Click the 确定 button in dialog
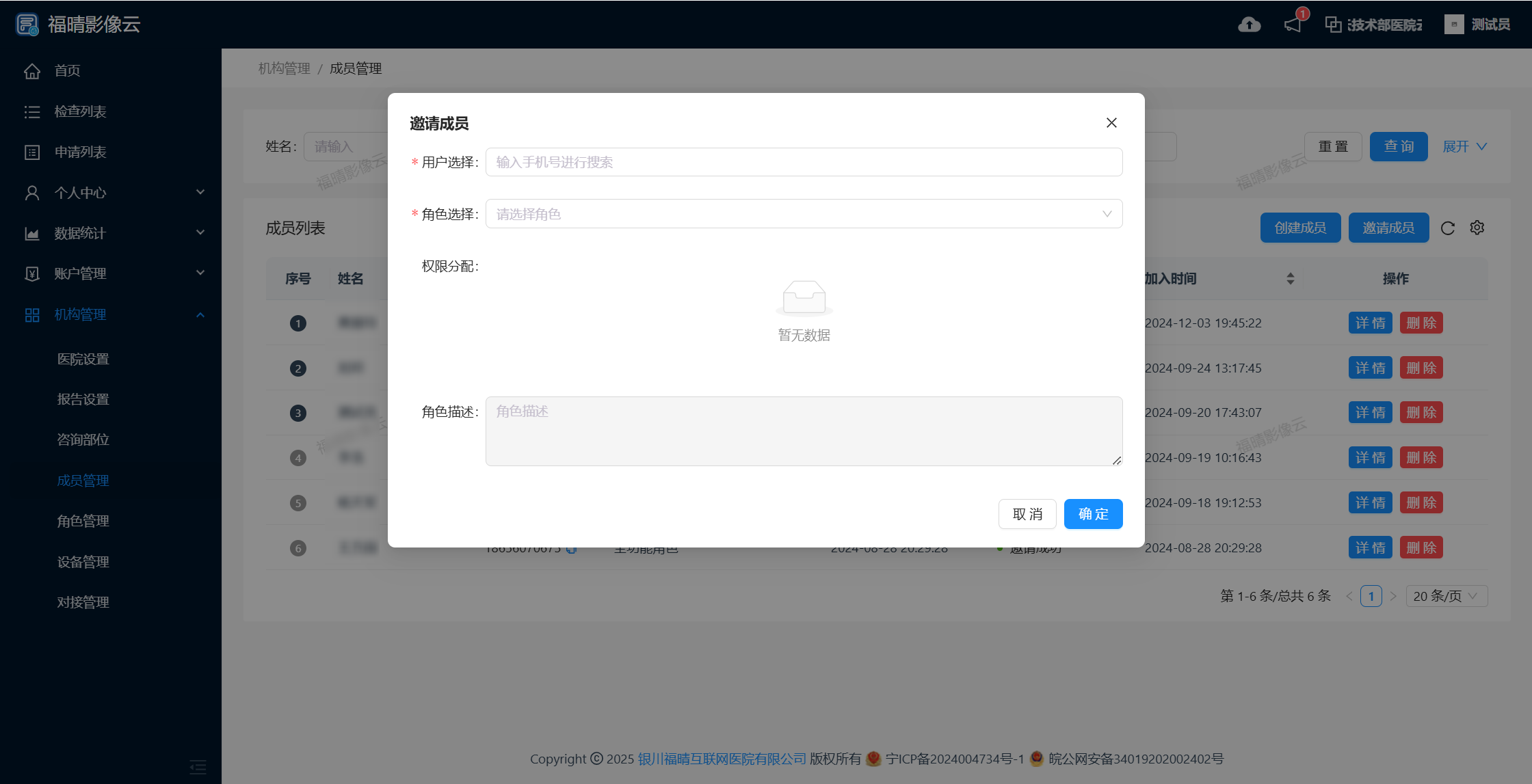 click(x=1093, y=514)
